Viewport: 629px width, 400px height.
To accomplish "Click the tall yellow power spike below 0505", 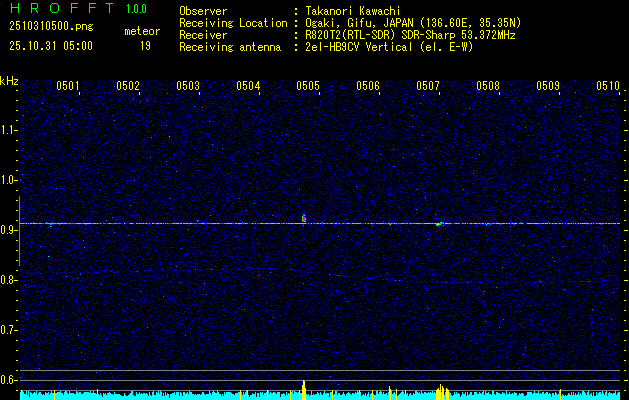I will (x=304, y=390).
